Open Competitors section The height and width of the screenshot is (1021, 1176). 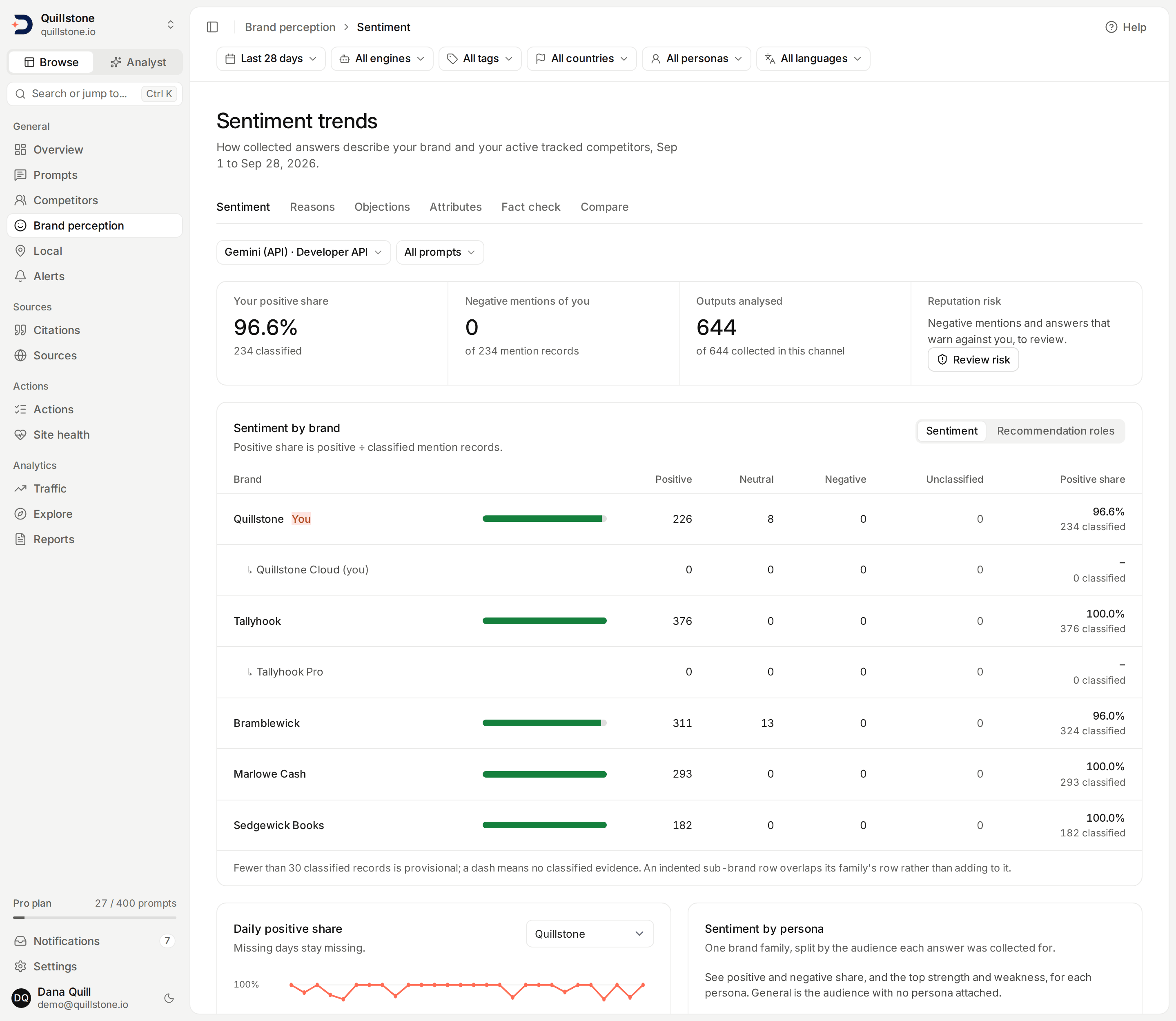tap(95, 200)
